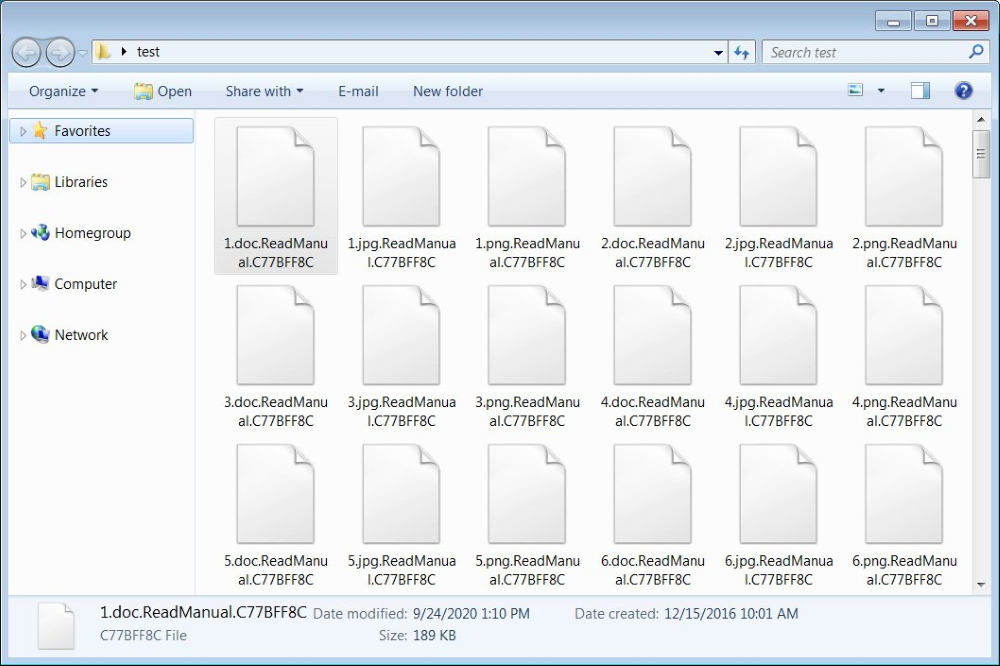This screenshot has width=1000, height=666.
Task: Open the Help question mark icon
Action: tap(963, 91)
